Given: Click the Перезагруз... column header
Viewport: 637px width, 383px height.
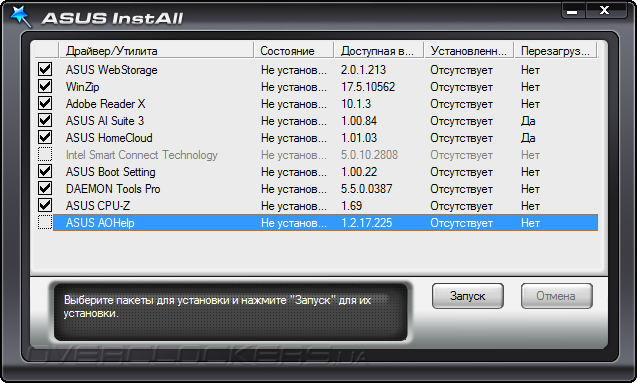Looking at the screenshot, I should (556, 51).
